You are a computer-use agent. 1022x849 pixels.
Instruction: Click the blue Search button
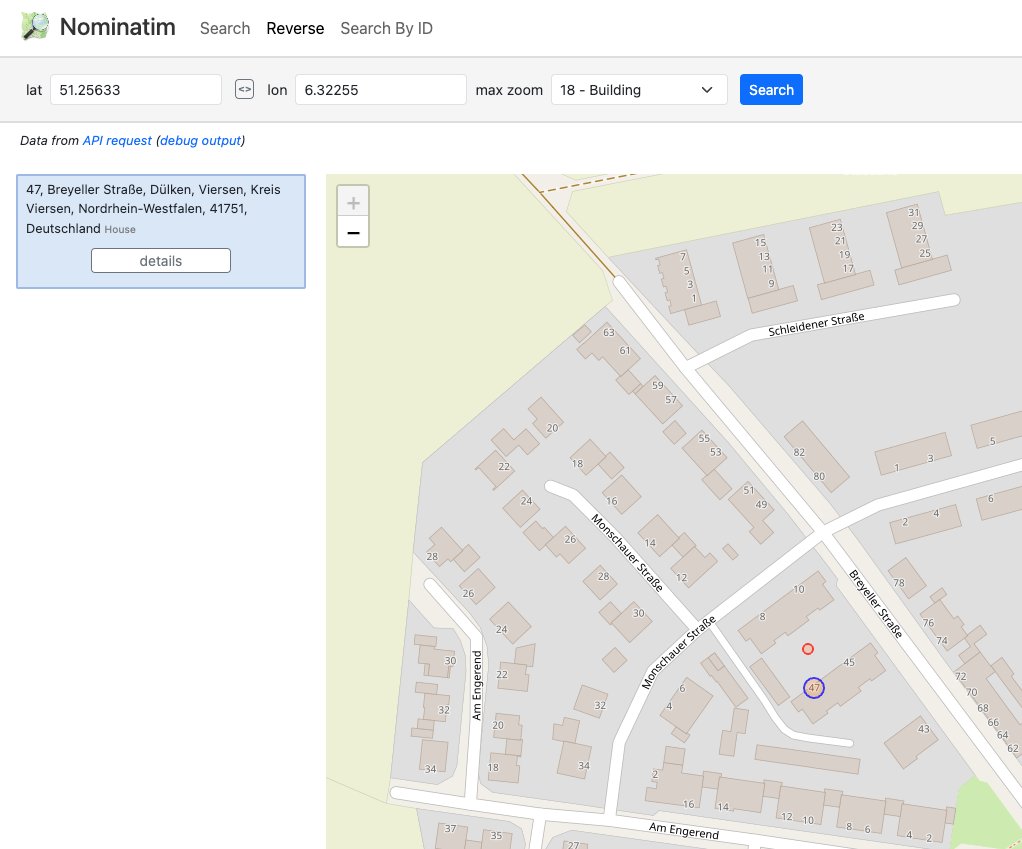(x=770, y=89)
